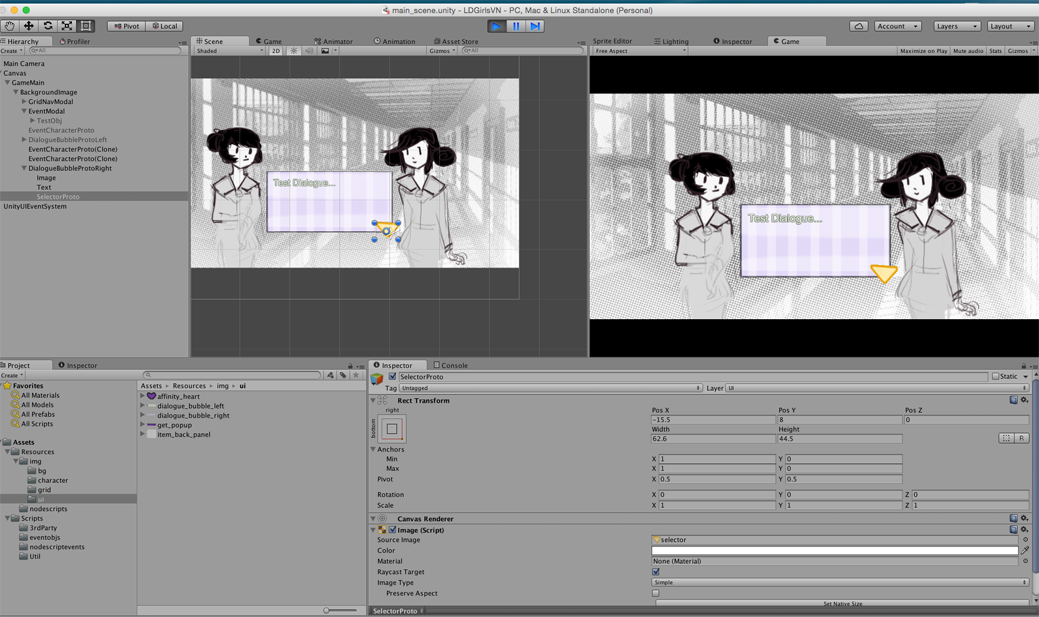1039x617 pixels.
Task: Switch to the Profiler tab
Action: click(x=75, y=41)
